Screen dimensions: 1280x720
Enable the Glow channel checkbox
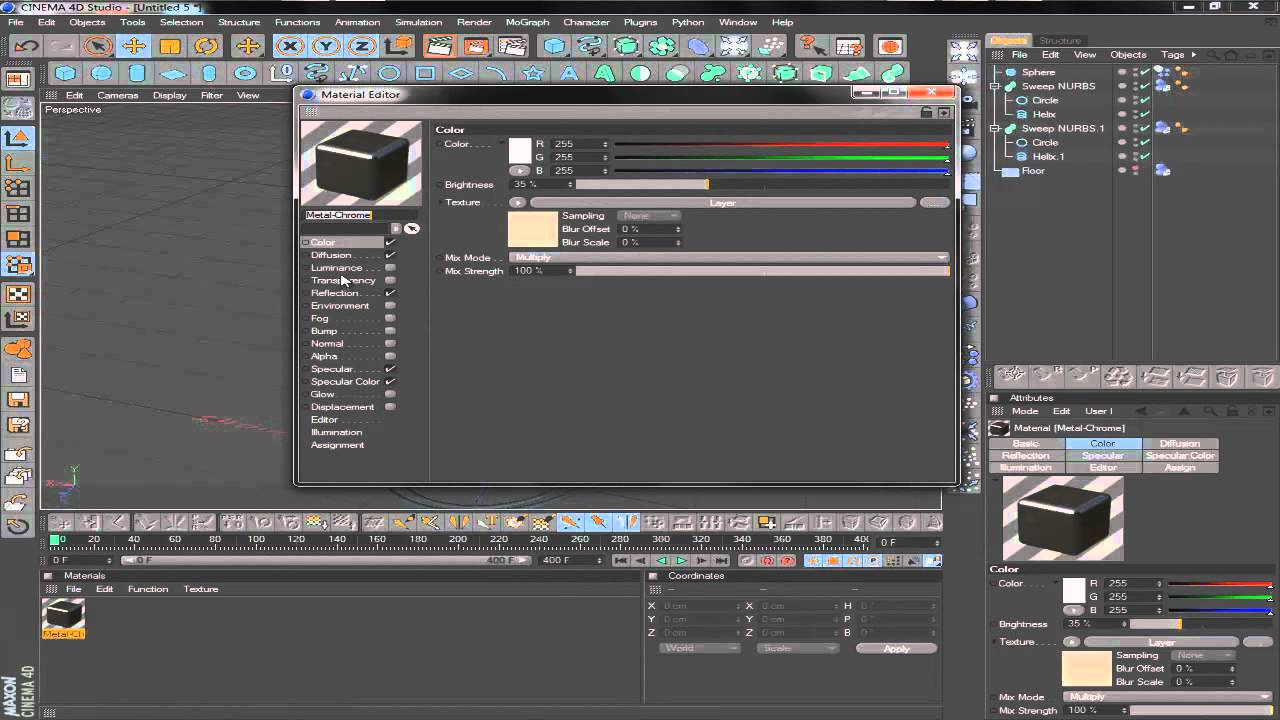coord(390,394)
